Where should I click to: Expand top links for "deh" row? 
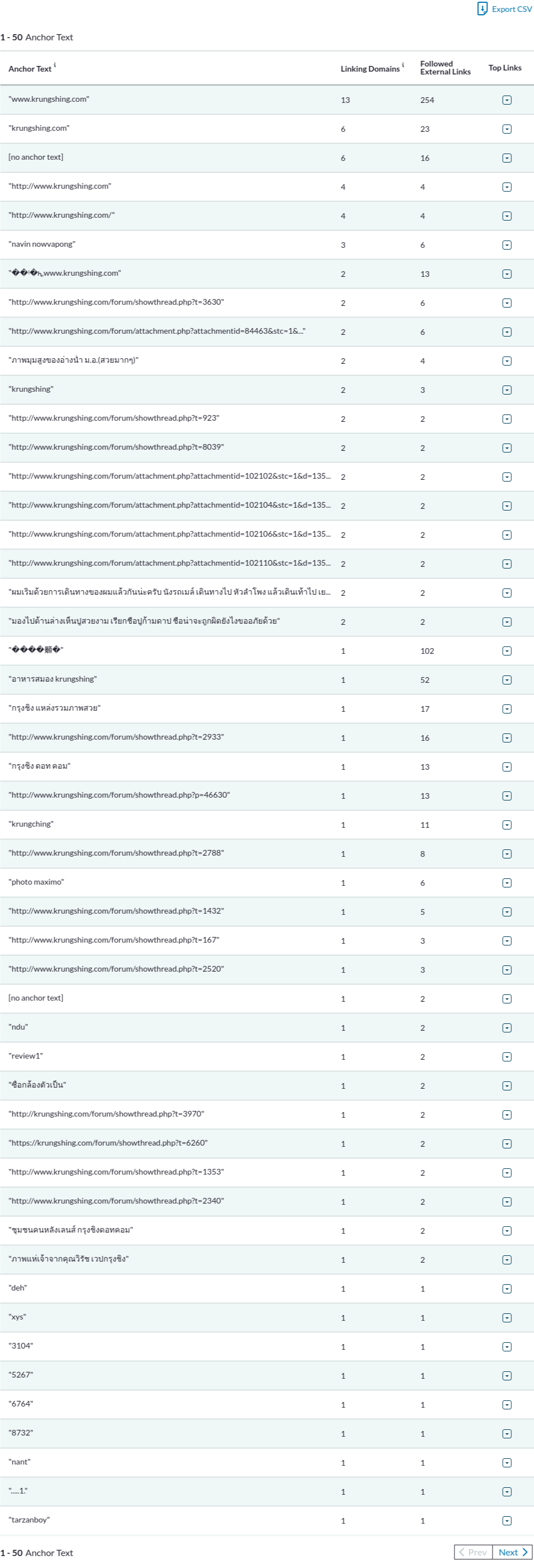click(x=507, y=1289)
